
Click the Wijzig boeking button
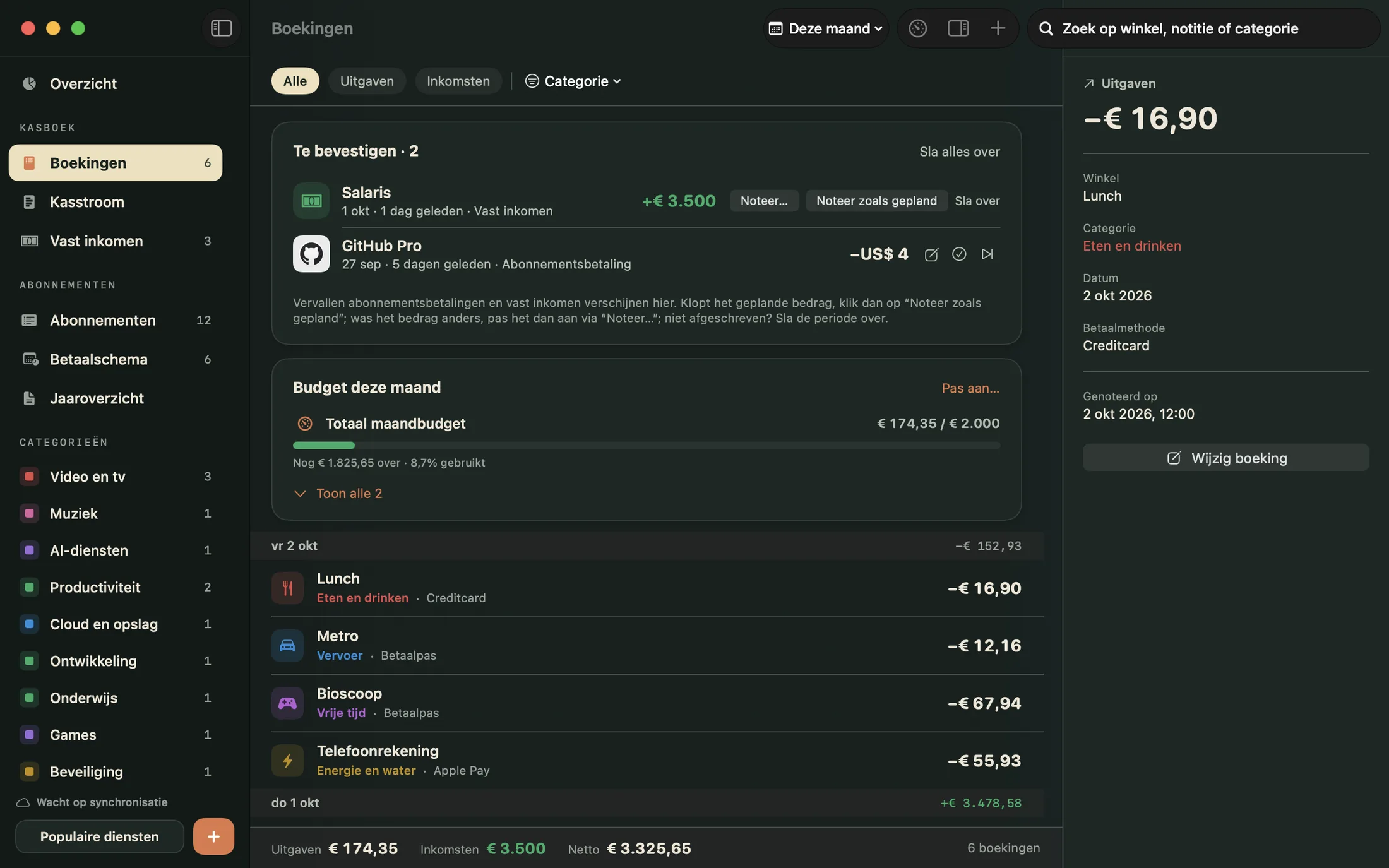click(1226, 458)
